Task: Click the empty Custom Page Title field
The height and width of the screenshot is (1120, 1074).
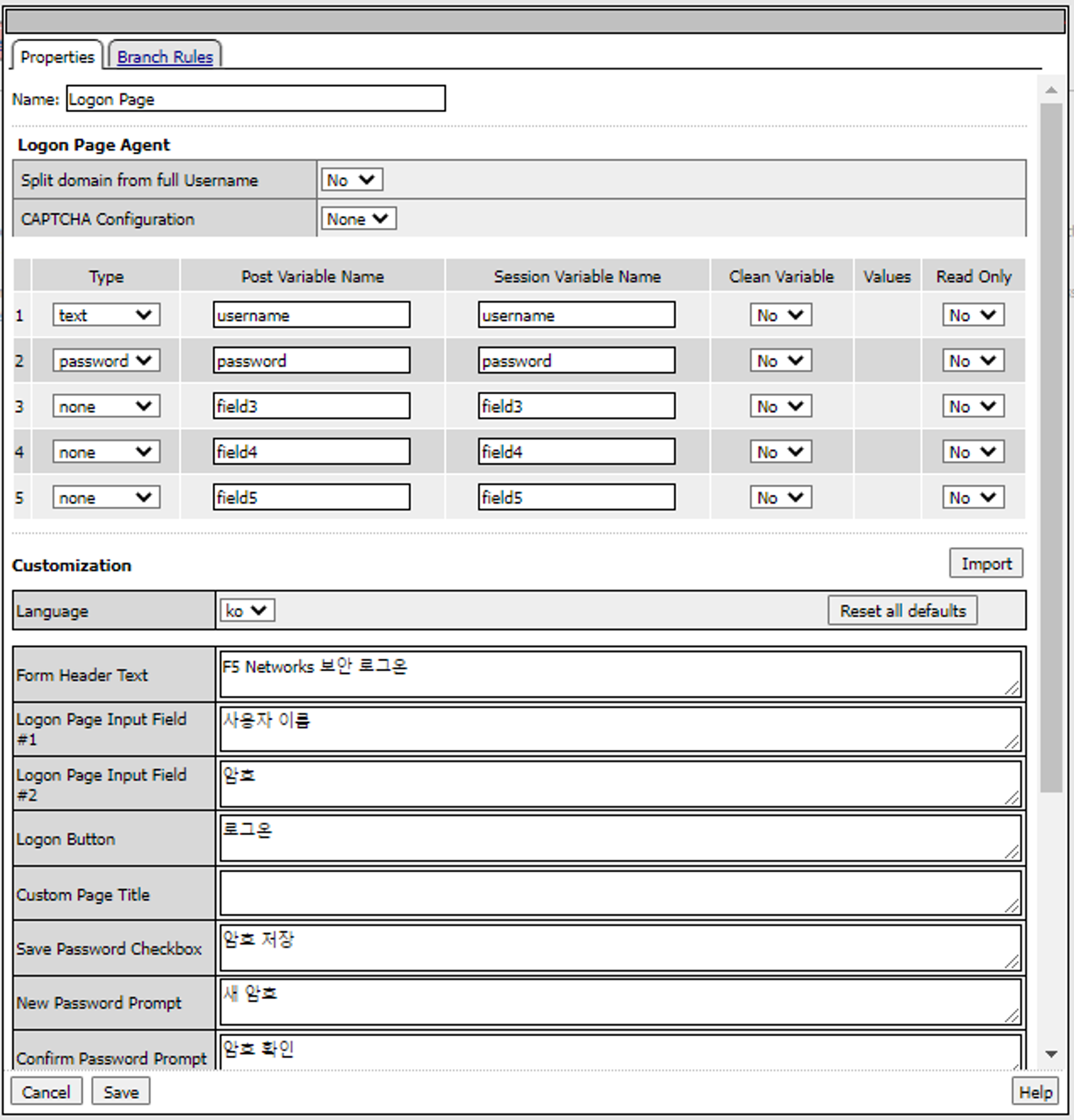Action: [620, 893]
